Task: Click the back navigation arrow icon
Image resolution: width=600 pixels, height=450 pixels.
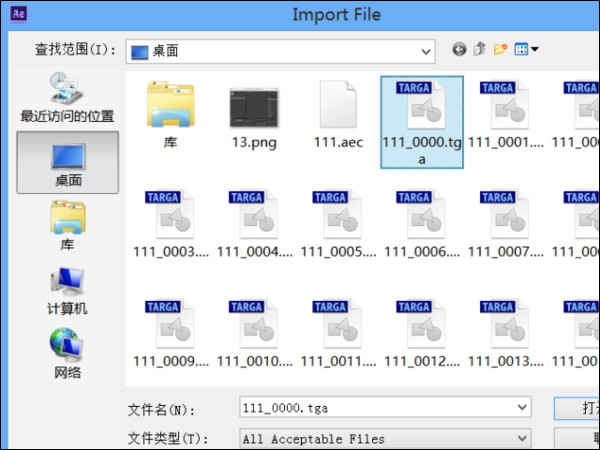Action: point(459,49)
